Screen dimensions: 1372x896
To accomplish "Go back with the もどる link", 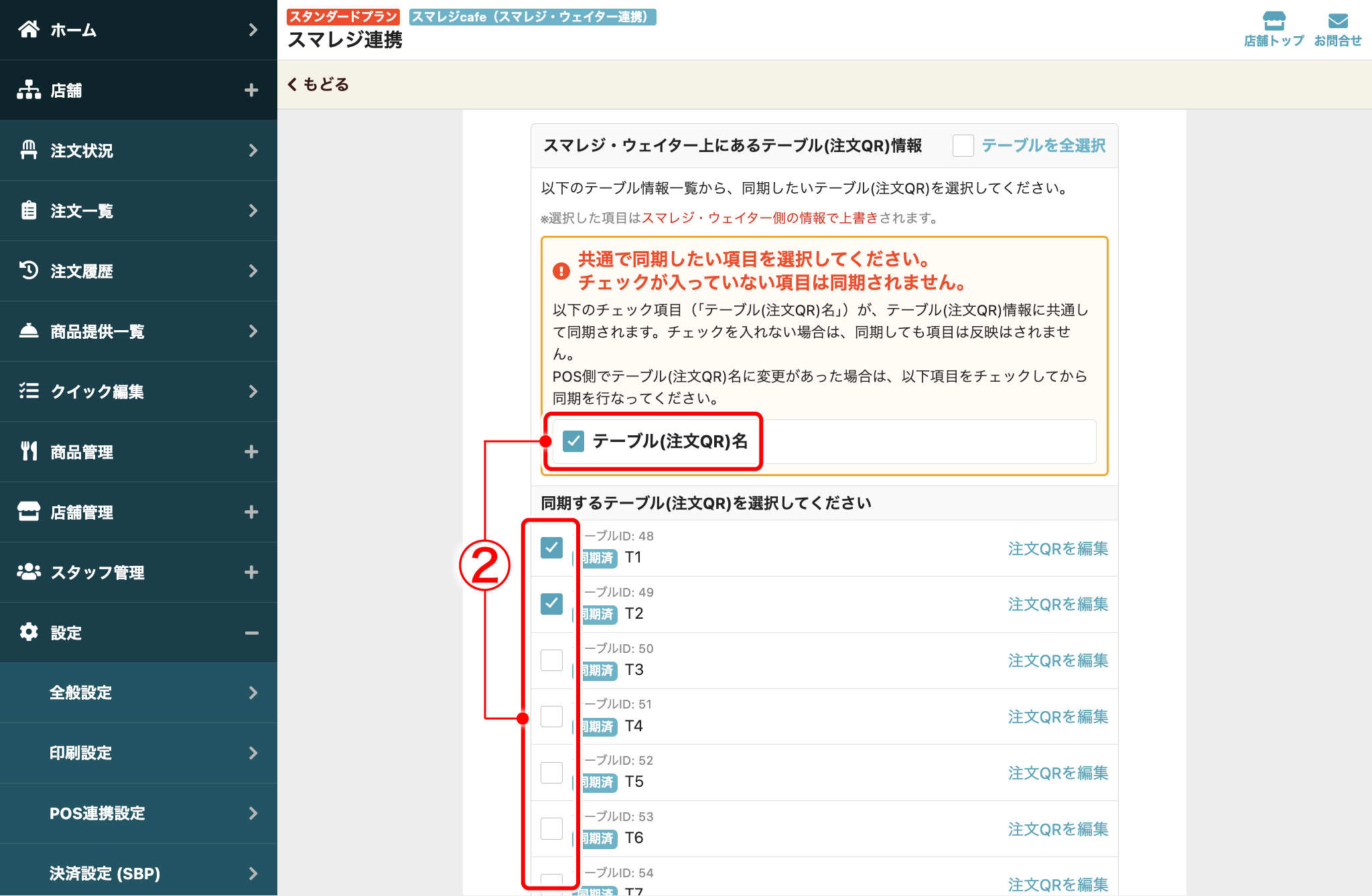I will [318, 84].
